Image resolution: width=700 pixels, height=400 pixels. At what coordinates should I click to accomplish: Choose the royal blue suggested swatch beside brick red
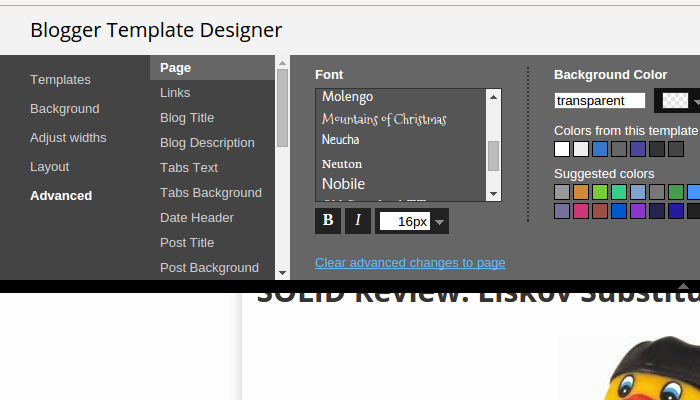pos(619,211)
